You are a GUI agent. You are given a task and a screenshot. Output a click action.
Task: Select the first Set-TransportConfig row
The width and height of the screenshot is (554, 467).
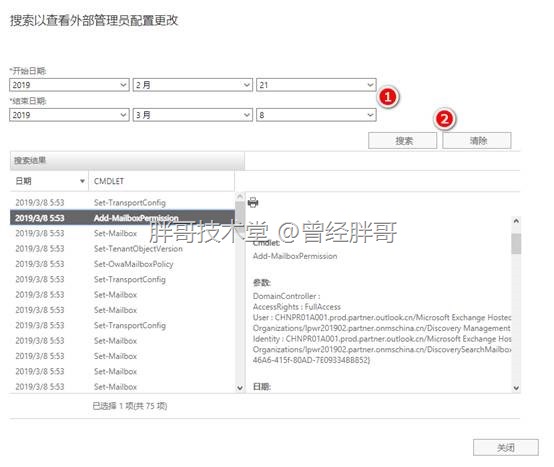coord(122,202)
